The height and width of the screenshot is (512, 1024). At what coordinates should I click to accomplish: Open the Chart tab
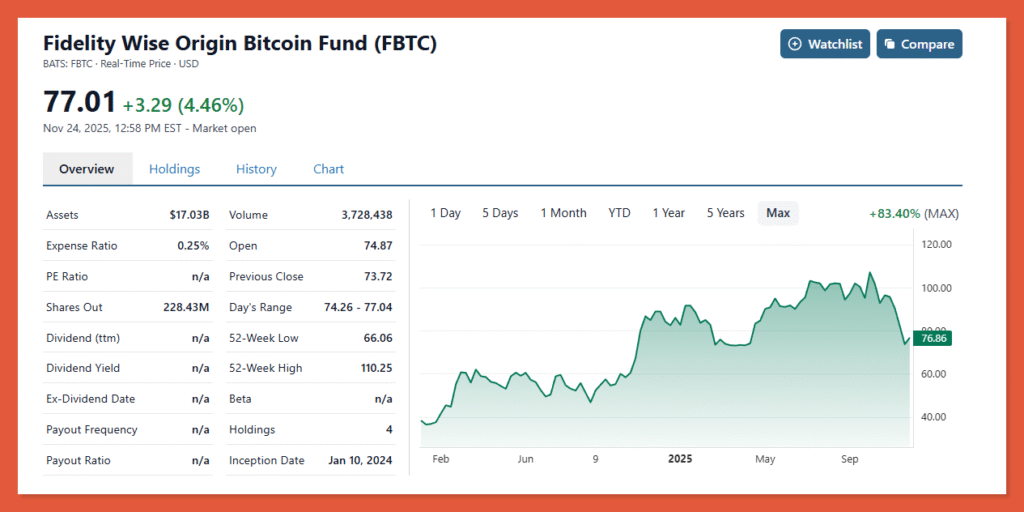pos(328,169)
